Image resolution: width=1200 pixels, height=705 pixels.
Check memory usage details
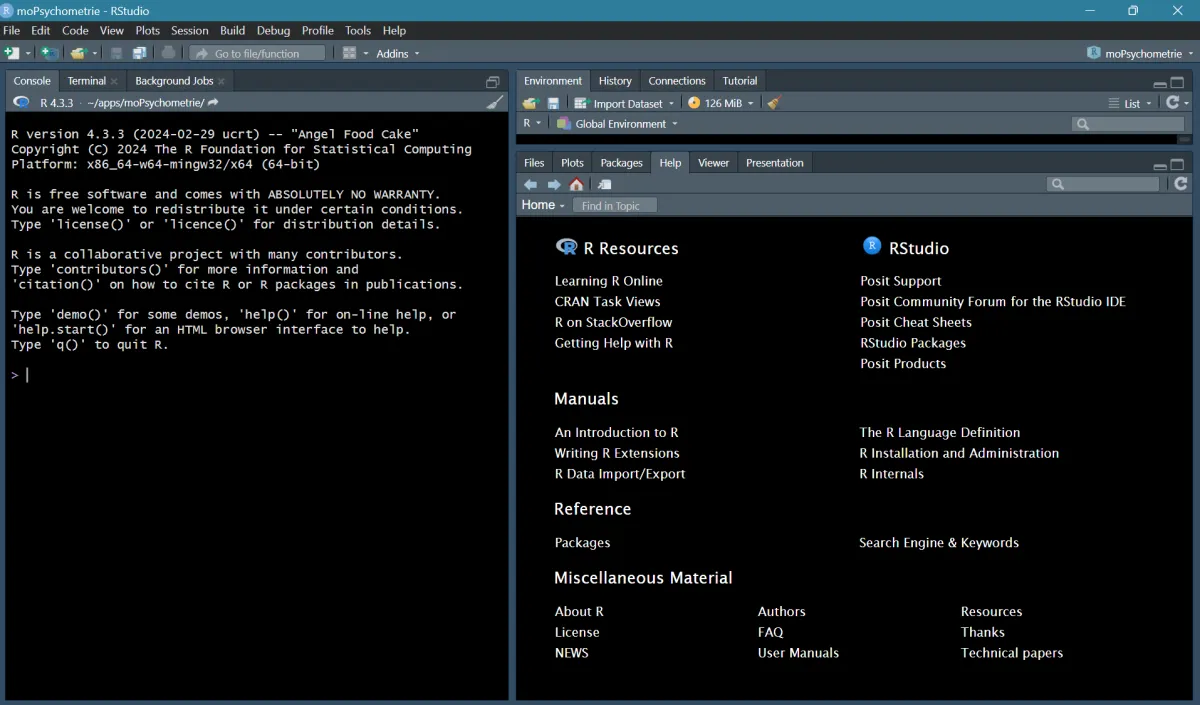coord(722,102)
